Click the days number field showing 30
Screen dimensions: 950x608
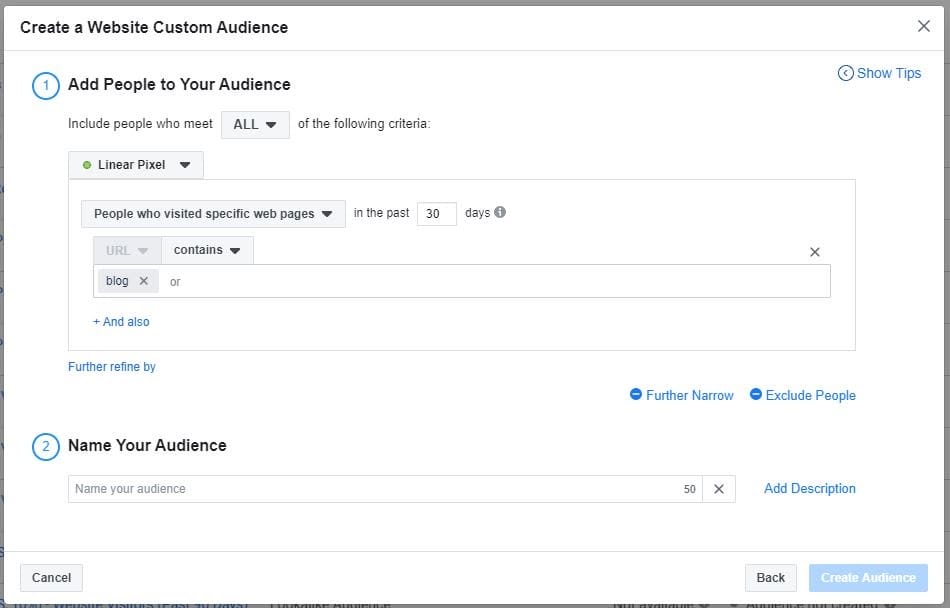(436, 214)
